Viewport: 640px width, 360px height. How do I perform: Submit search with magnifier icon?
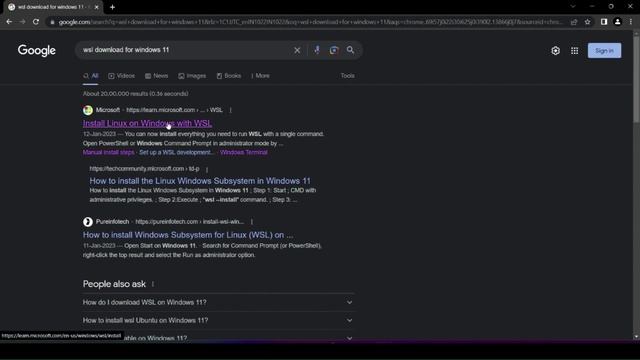[x=350, y=50]
